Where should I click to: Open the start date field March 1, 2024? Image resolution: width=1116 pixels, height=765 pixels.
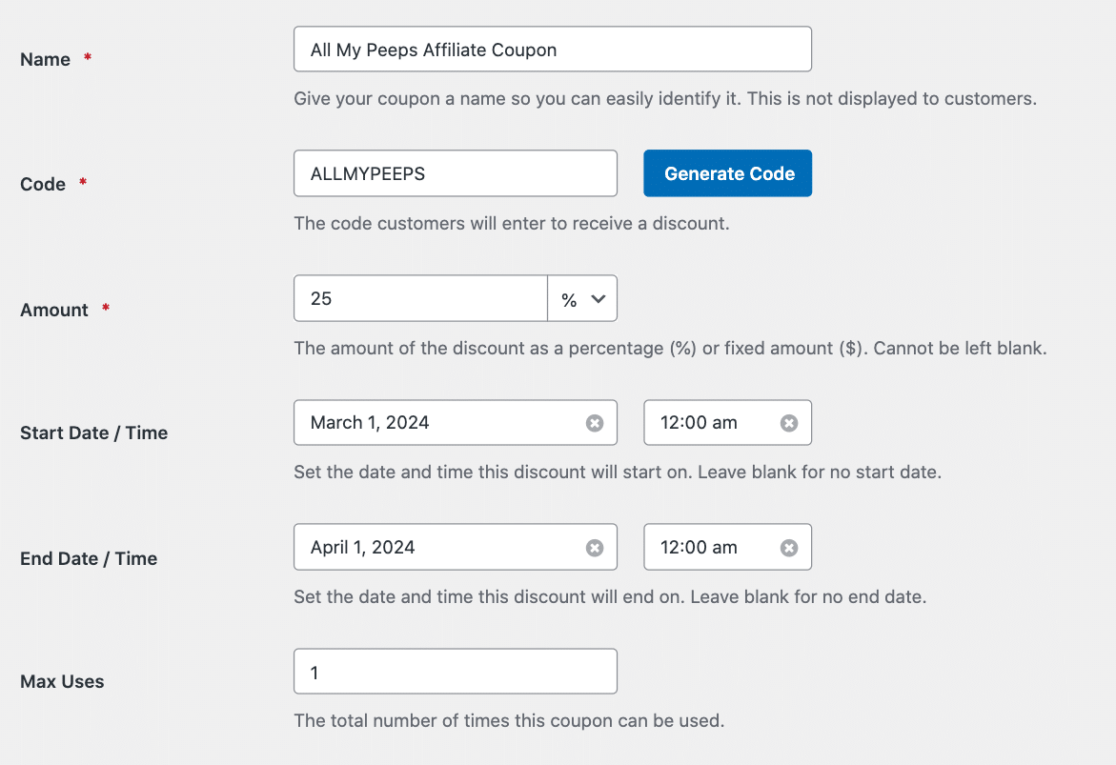(x=440, y=423)
